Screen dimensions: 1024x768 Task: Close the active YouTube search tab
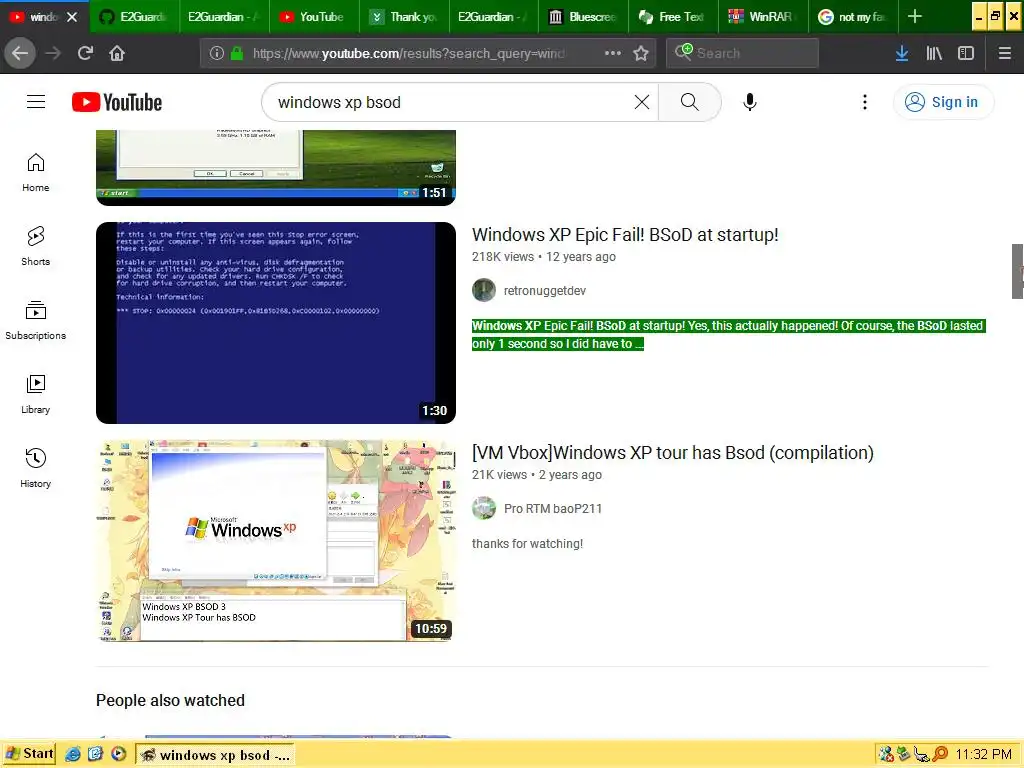point(72,17)
